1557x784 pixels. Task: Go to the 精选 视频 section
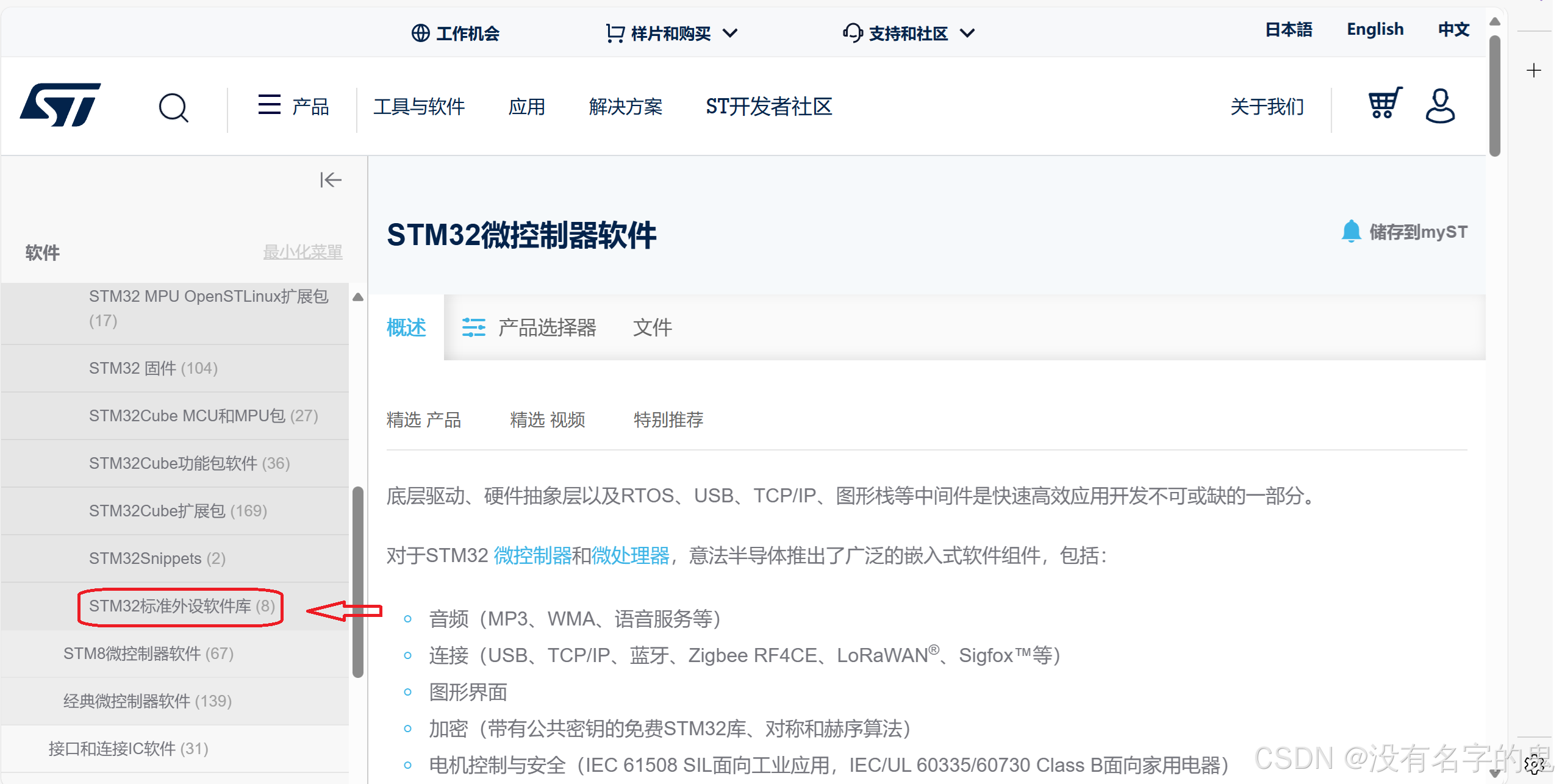pos(548,419)
